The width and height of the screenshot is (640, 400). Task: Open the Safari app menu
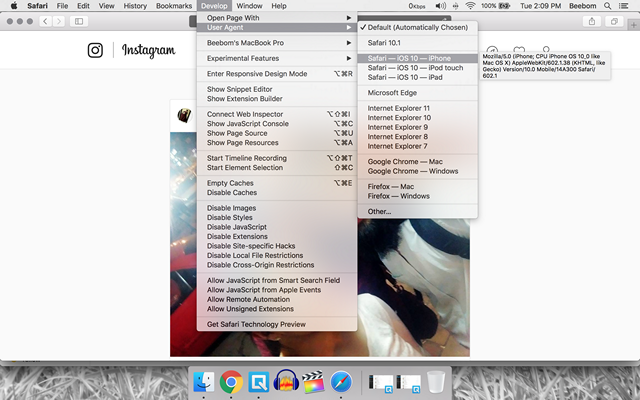[x=38, y=6]
